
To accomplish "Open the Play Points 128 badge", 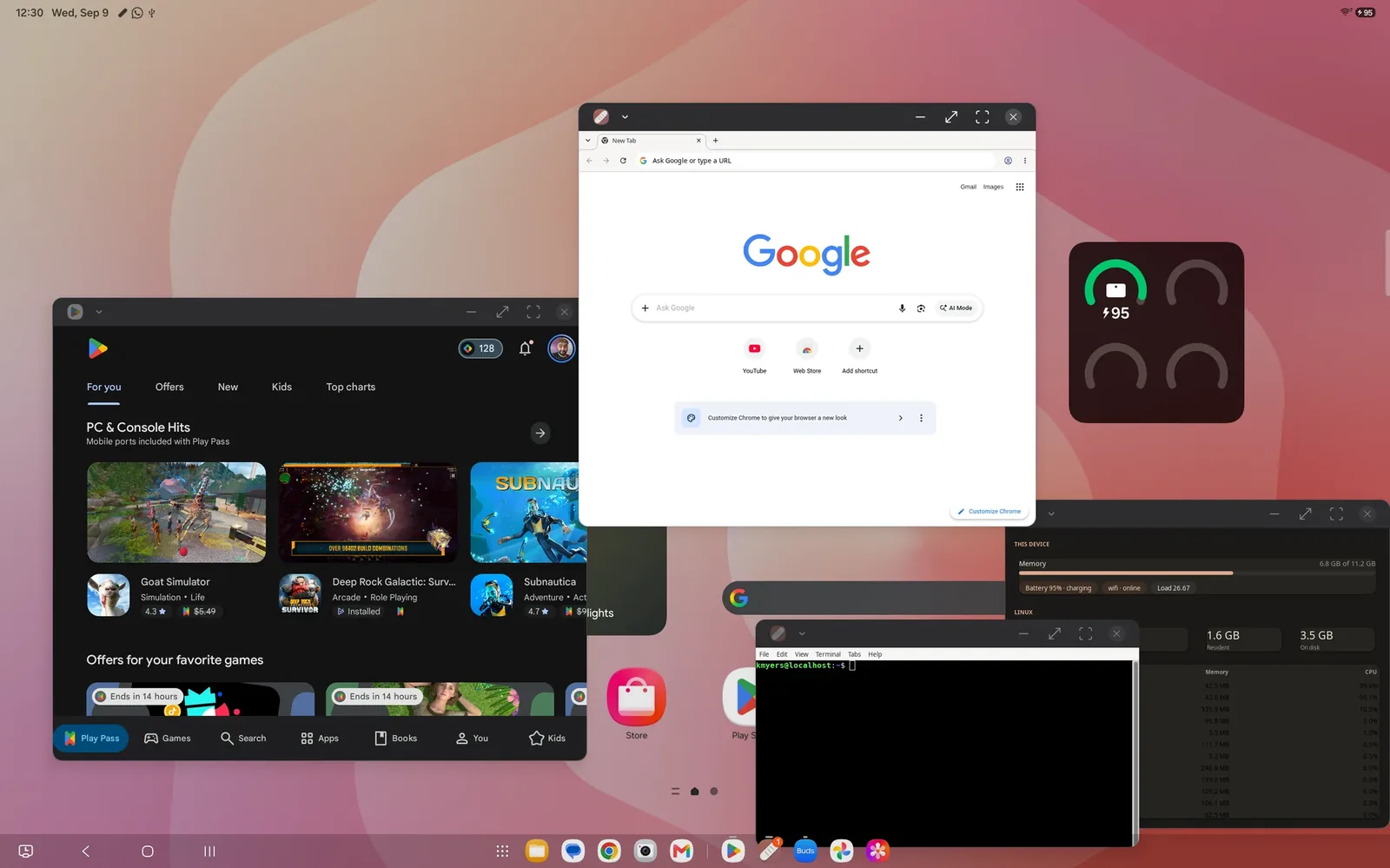I will [480, 348].
